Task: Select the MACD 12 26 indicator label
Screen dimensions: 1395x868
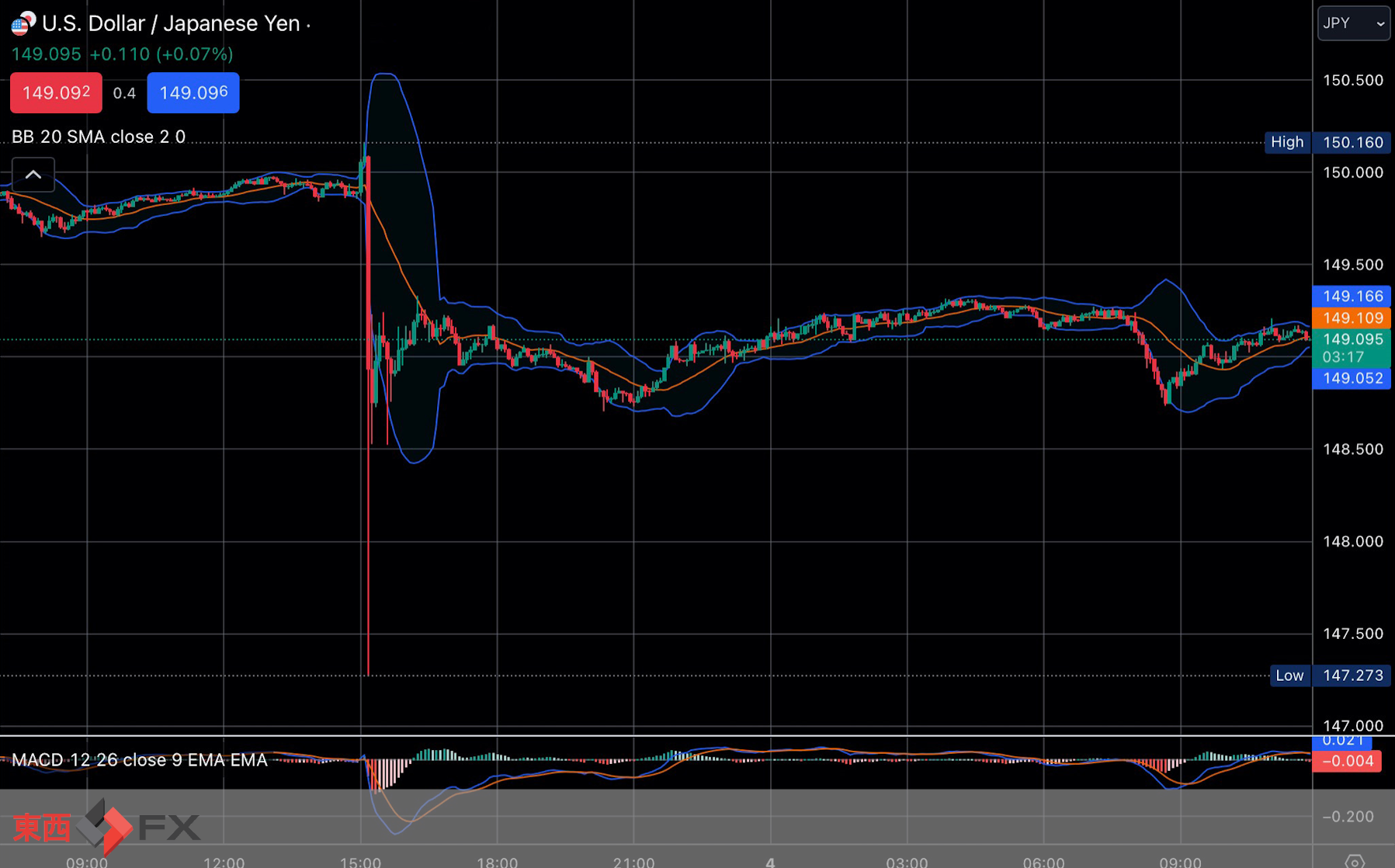Action: (x=139, y=760)
